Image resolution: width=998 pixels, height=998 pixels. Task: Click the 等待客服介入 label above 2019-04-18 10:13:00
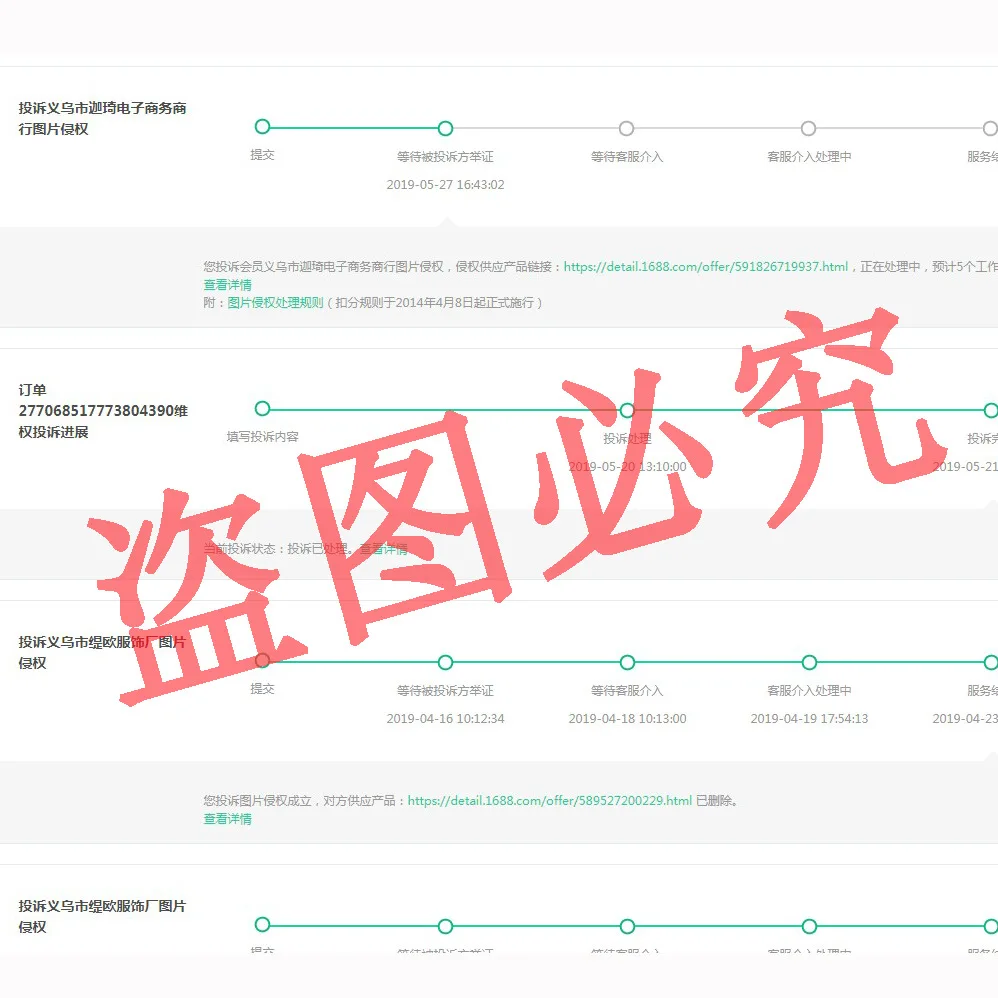[x=627, y=691]
